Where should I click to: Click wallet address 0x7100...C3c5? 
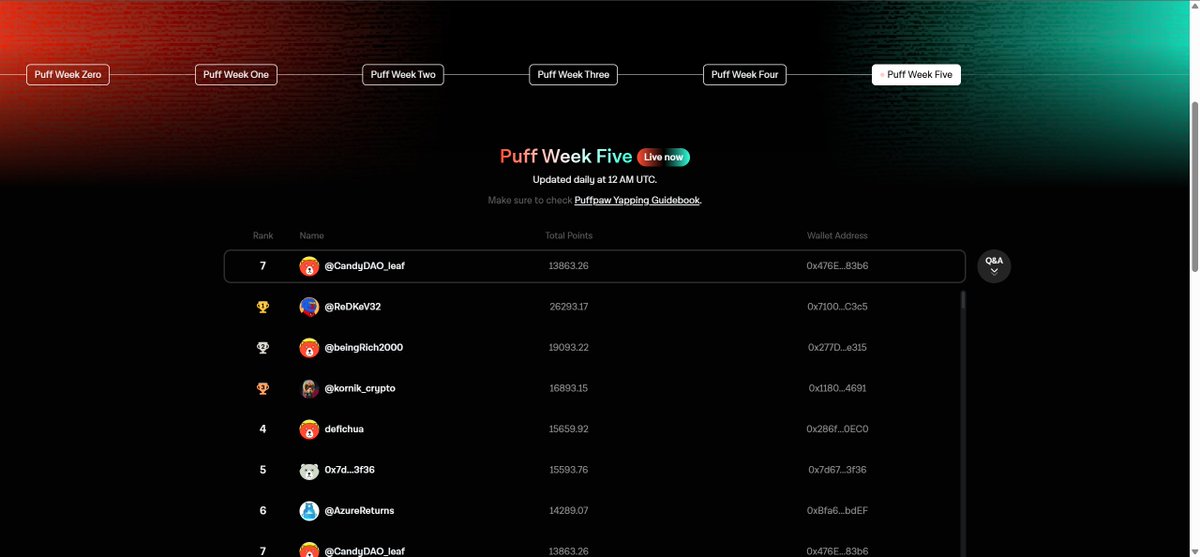(837, 307)
